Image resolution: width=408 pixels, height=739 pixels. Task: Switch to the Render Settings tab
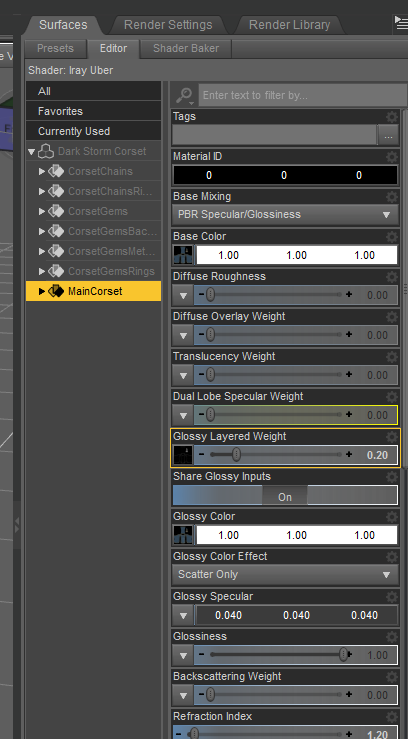pos(168,25)
